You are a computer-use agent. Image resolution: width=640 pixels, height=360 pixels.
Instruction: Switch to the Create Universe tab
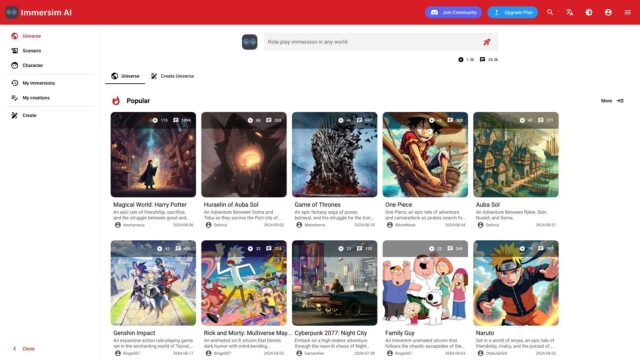coord(172,76)
